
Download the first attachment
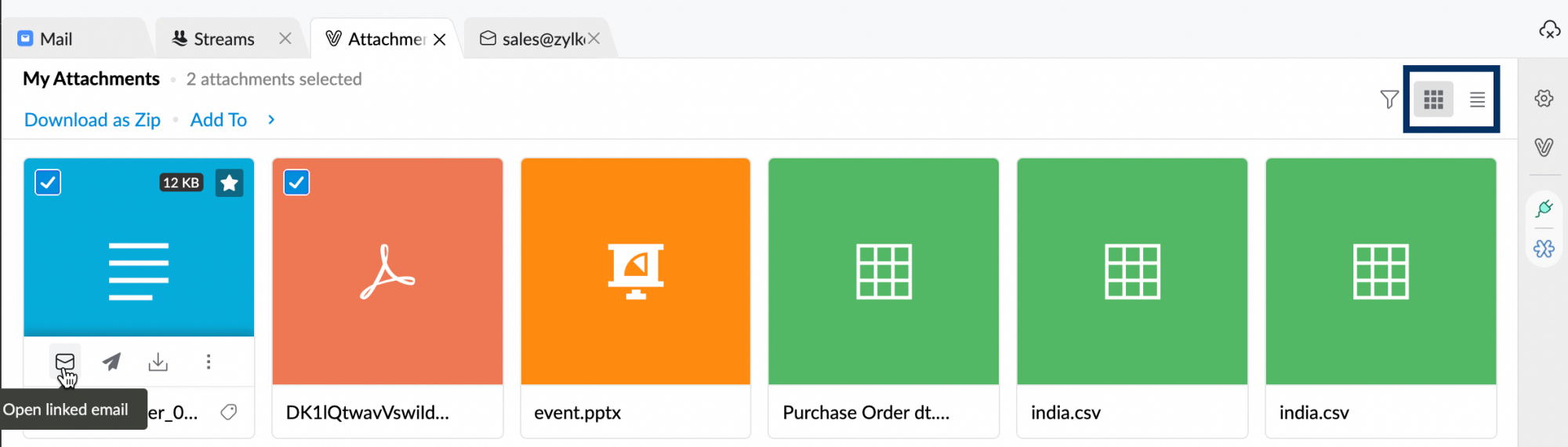[x=158, y=362]
